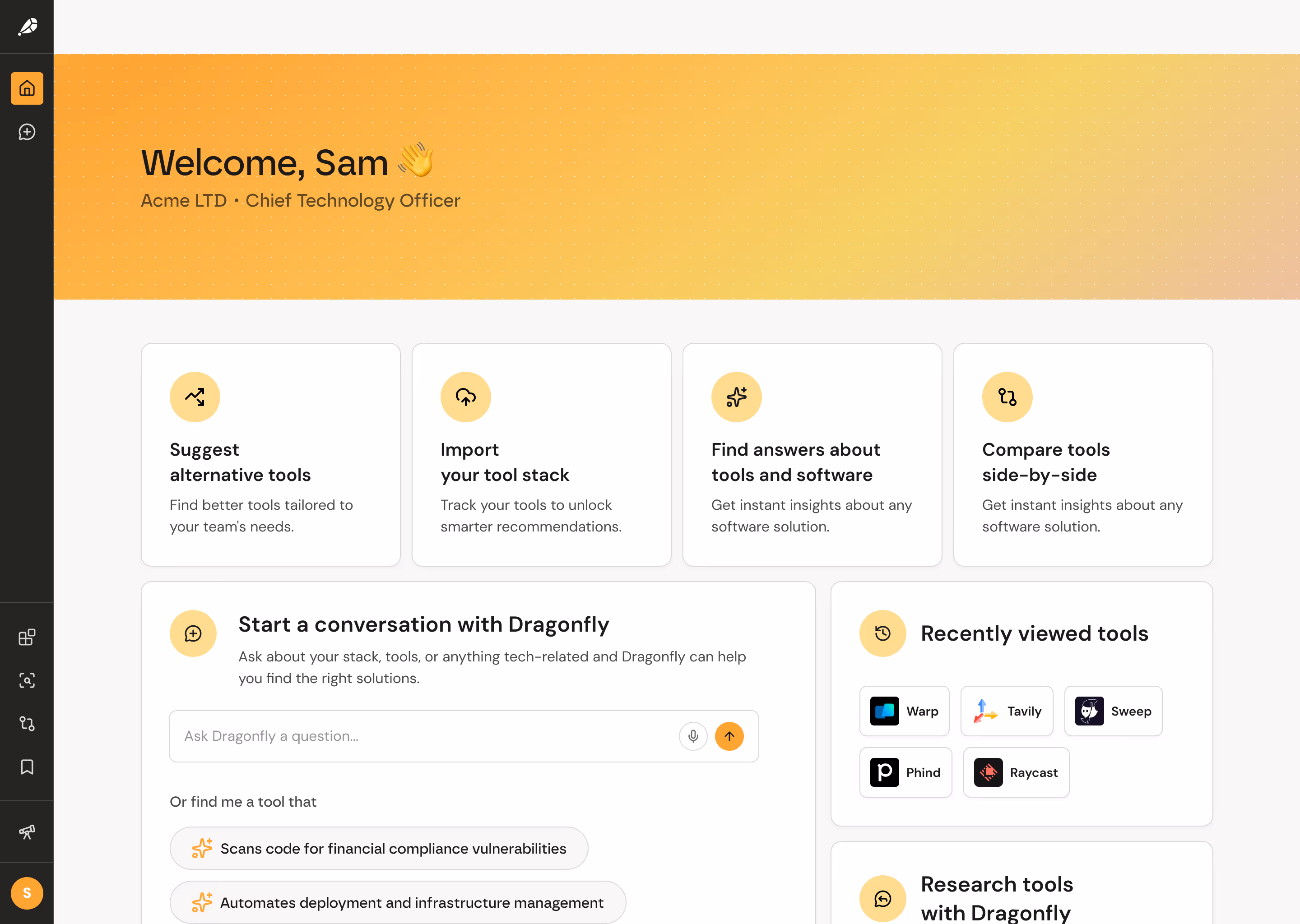This screenshot has width=1300, height=924.
Task: Open Suggest alternative tools card
Action: click(x=270, y=454)
